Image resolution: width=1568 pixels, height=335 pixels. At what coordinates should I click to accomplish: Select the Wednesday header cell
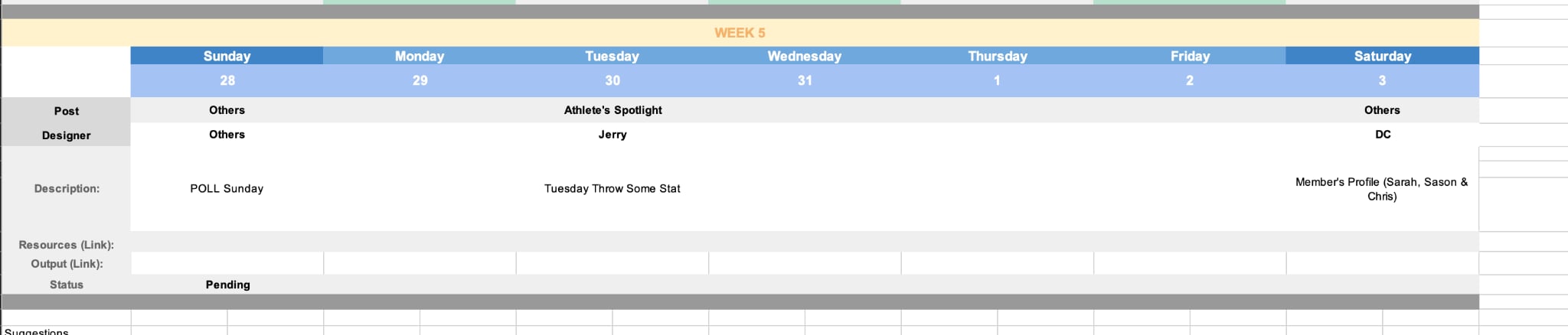(x=805, y=56)
